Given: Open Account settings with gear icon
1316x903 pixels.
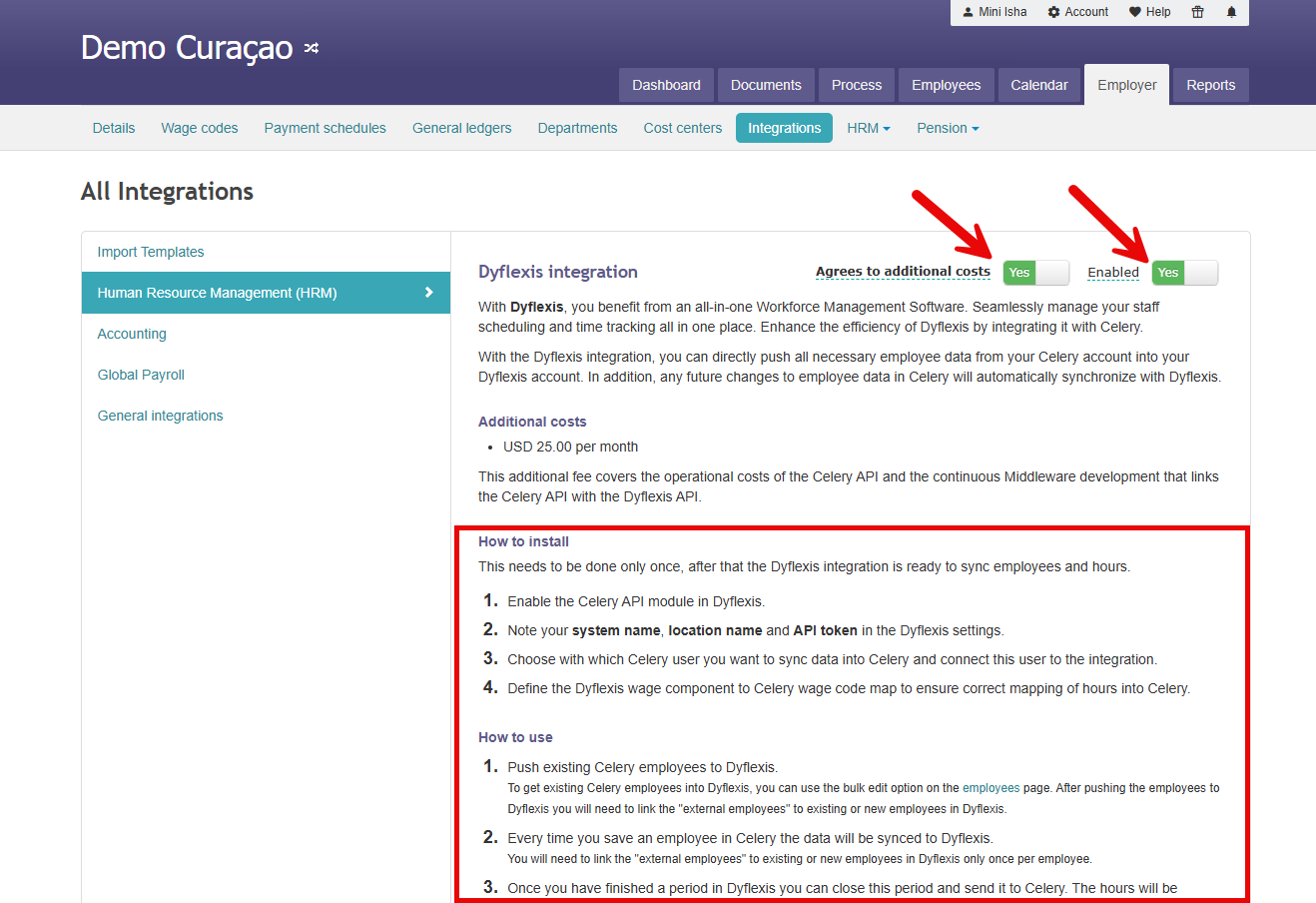Looking at the screenshot, I should tap(1078, 12).
